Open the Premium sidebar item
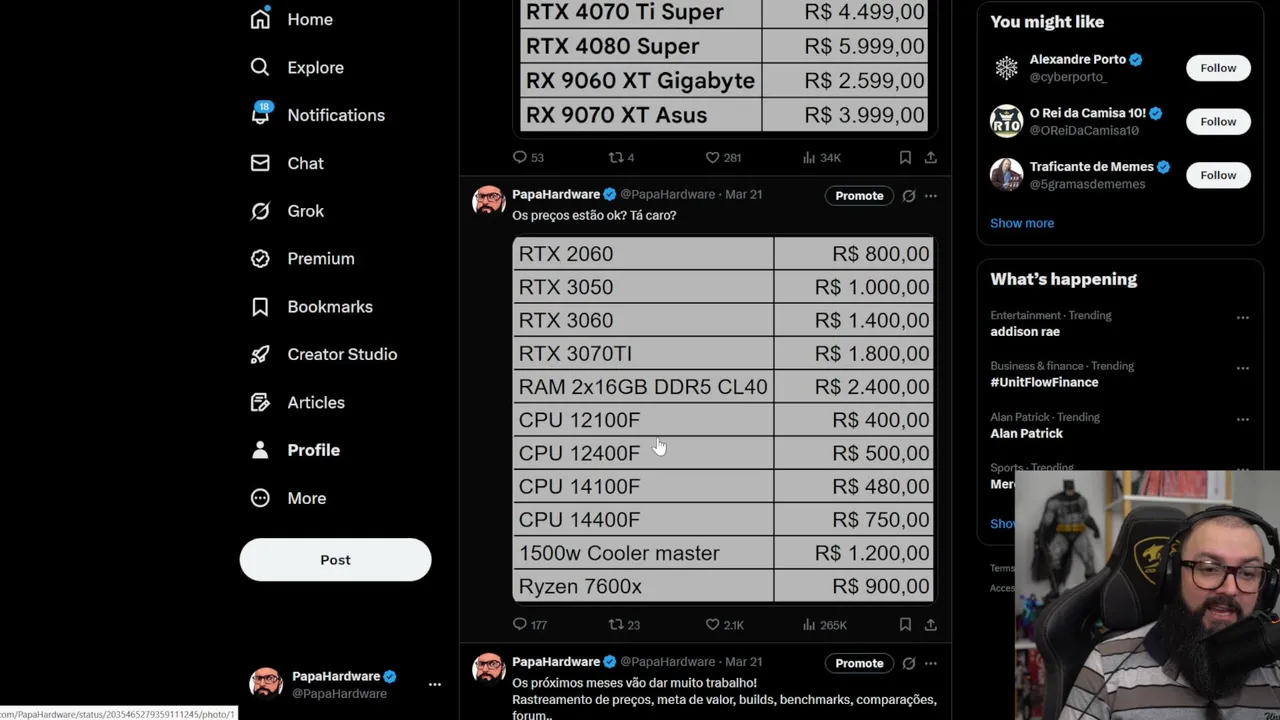Screen dimensions: 1280x720 point(302,258)
